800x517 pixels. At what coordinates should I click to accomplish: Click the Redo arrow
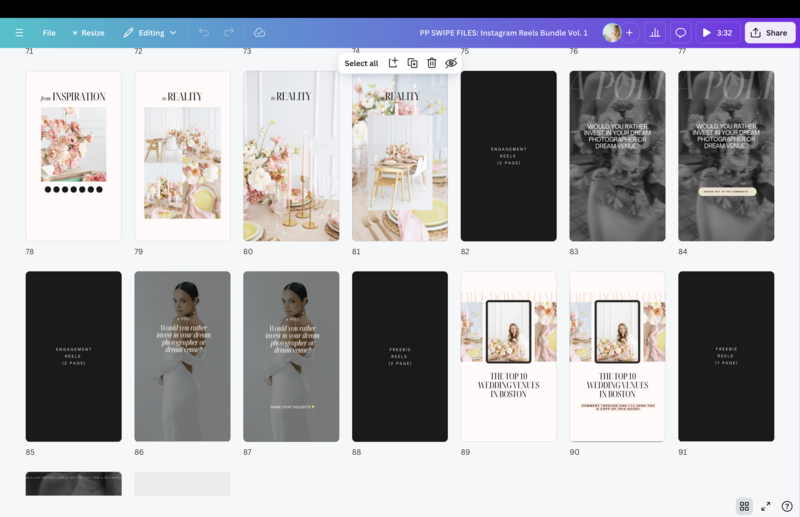coord(229,33)
